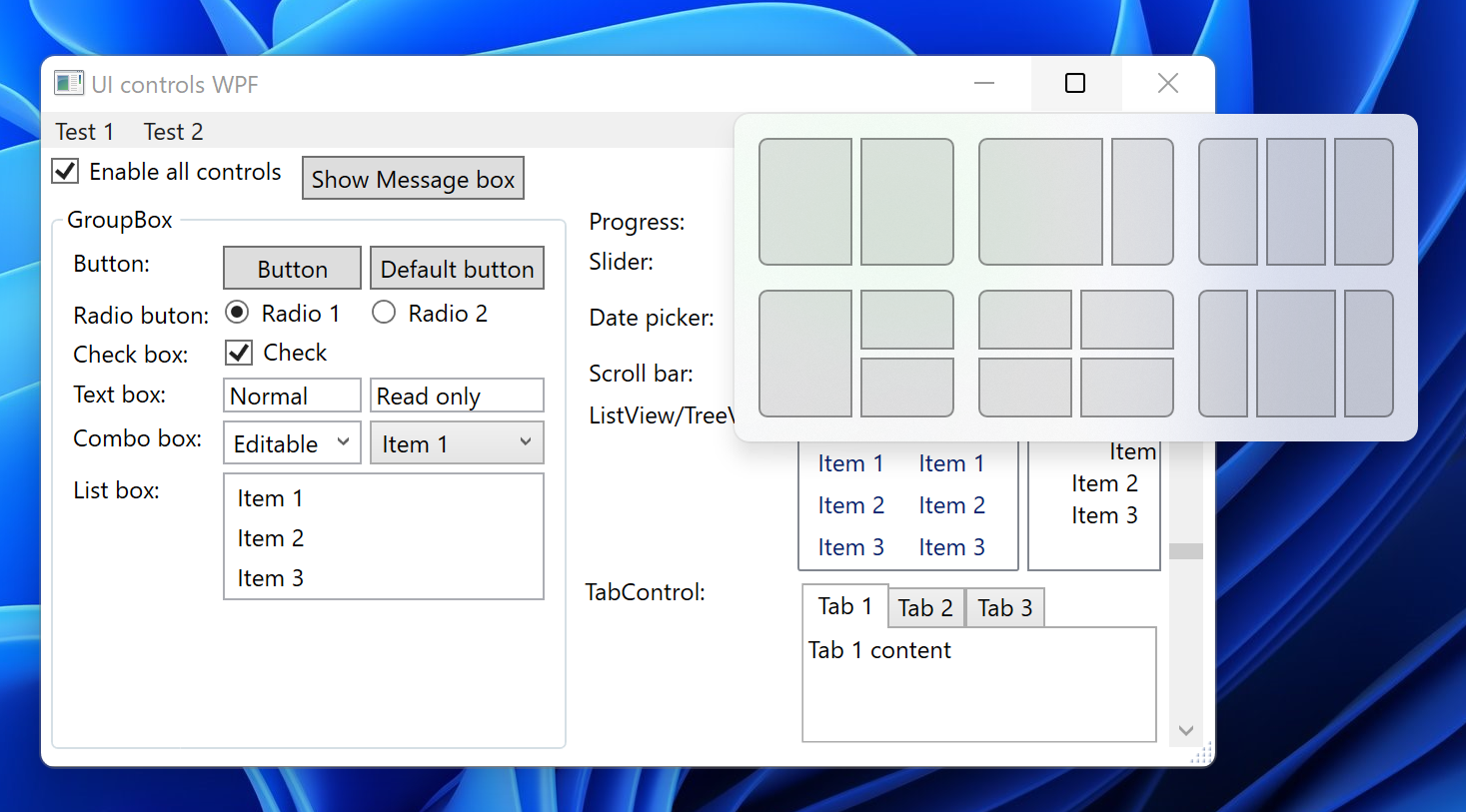This screenshot has width=1466, height=812.
Task: Click the scroll bar down arrow
Action: [x=1187, y=730]
